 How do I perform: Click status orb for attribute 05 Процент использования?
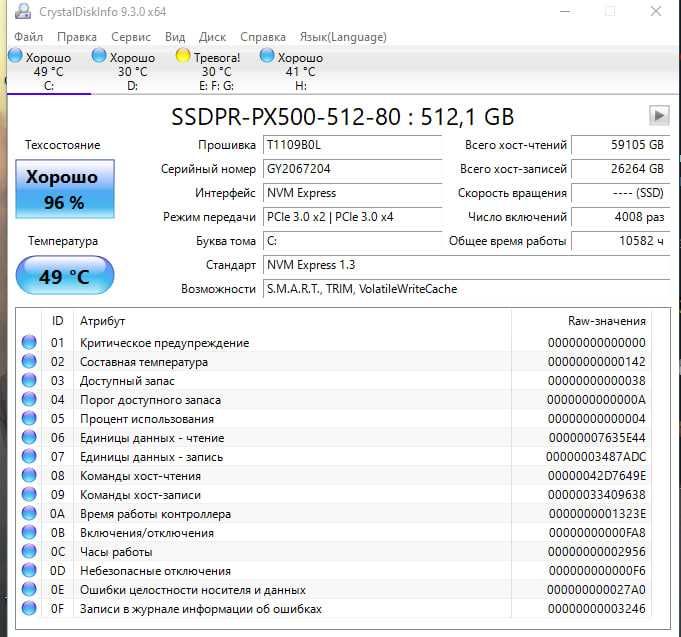coord(29,418)
